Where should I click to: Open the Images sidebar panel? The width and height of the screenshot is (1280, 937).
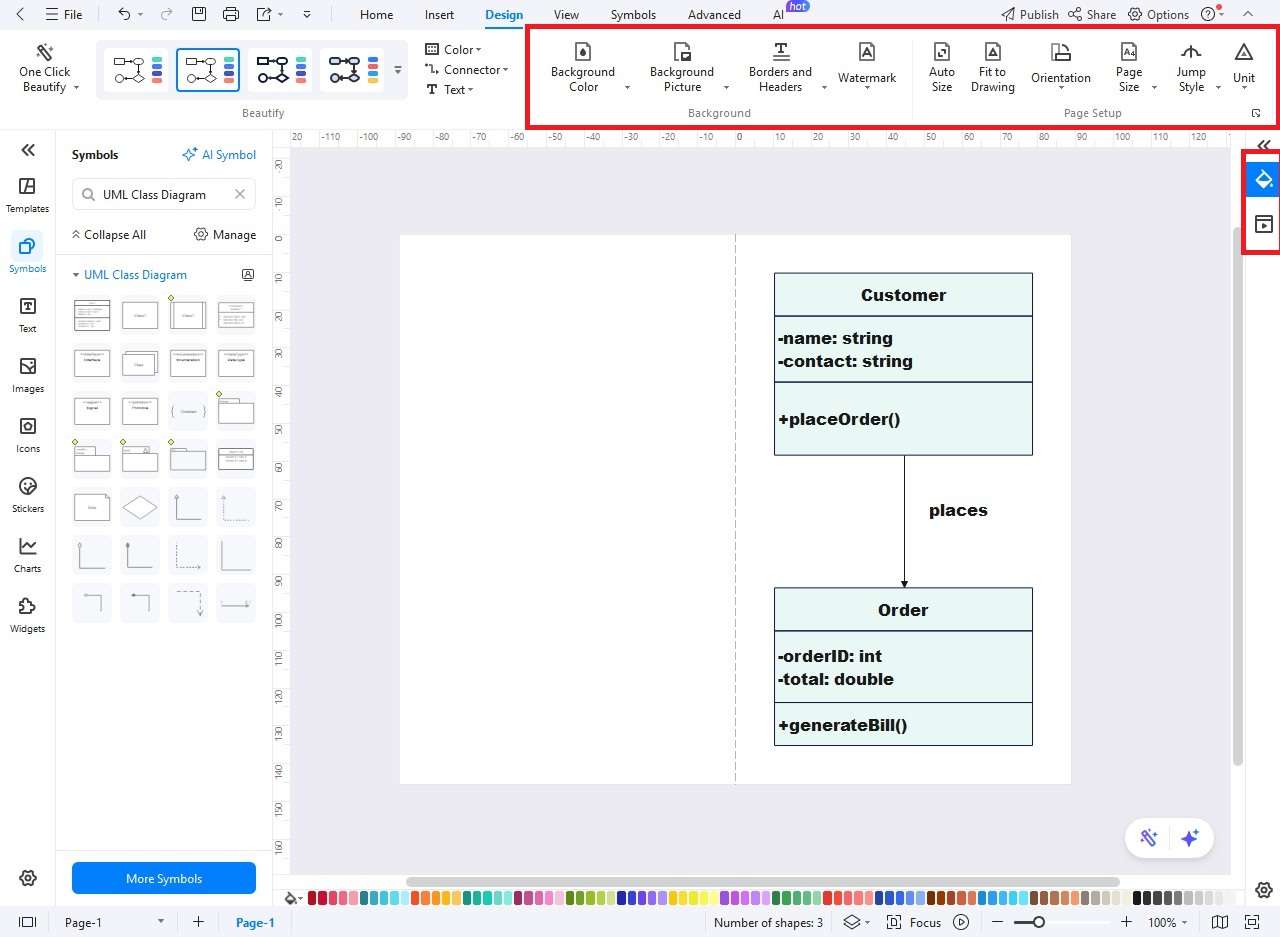28,375
